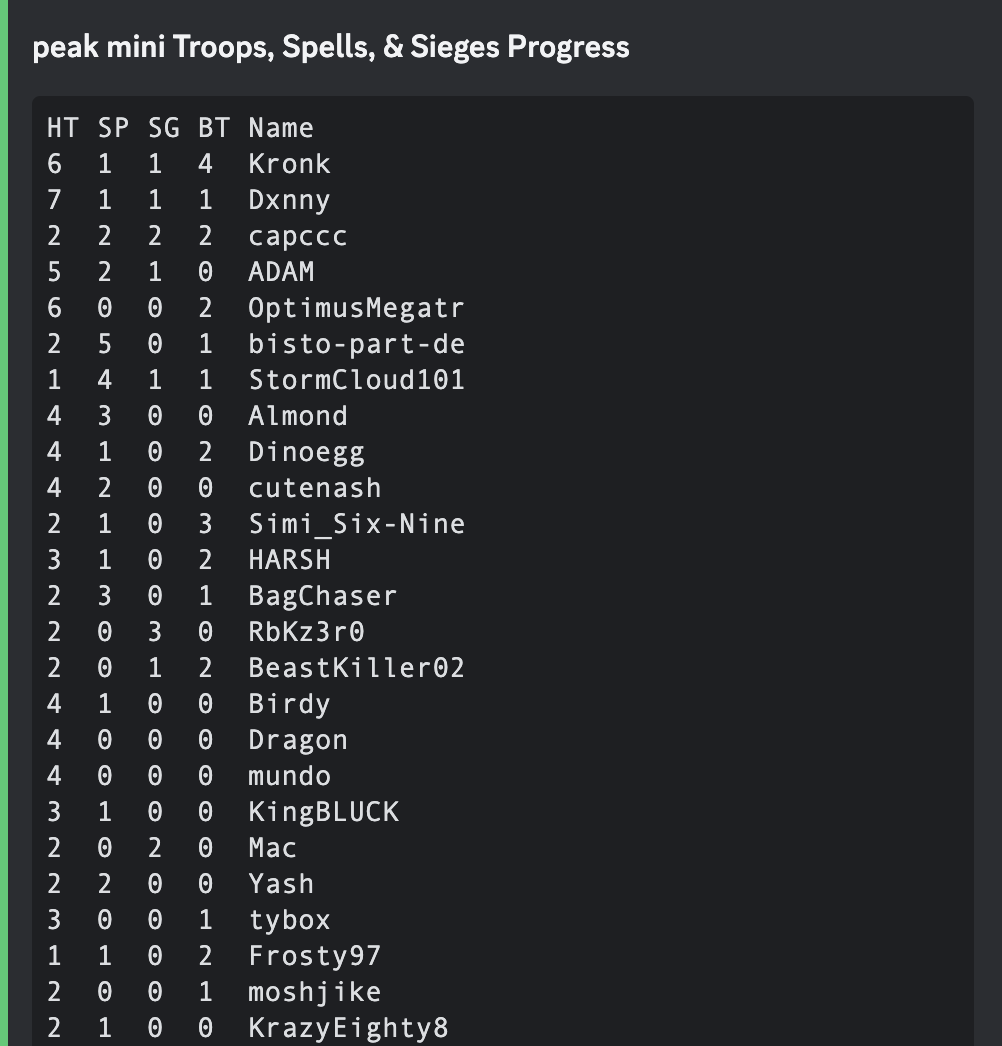Click on the capccc entry
The width and height of the screenshot is (1002, 1046).
click(x=298, y=236)
